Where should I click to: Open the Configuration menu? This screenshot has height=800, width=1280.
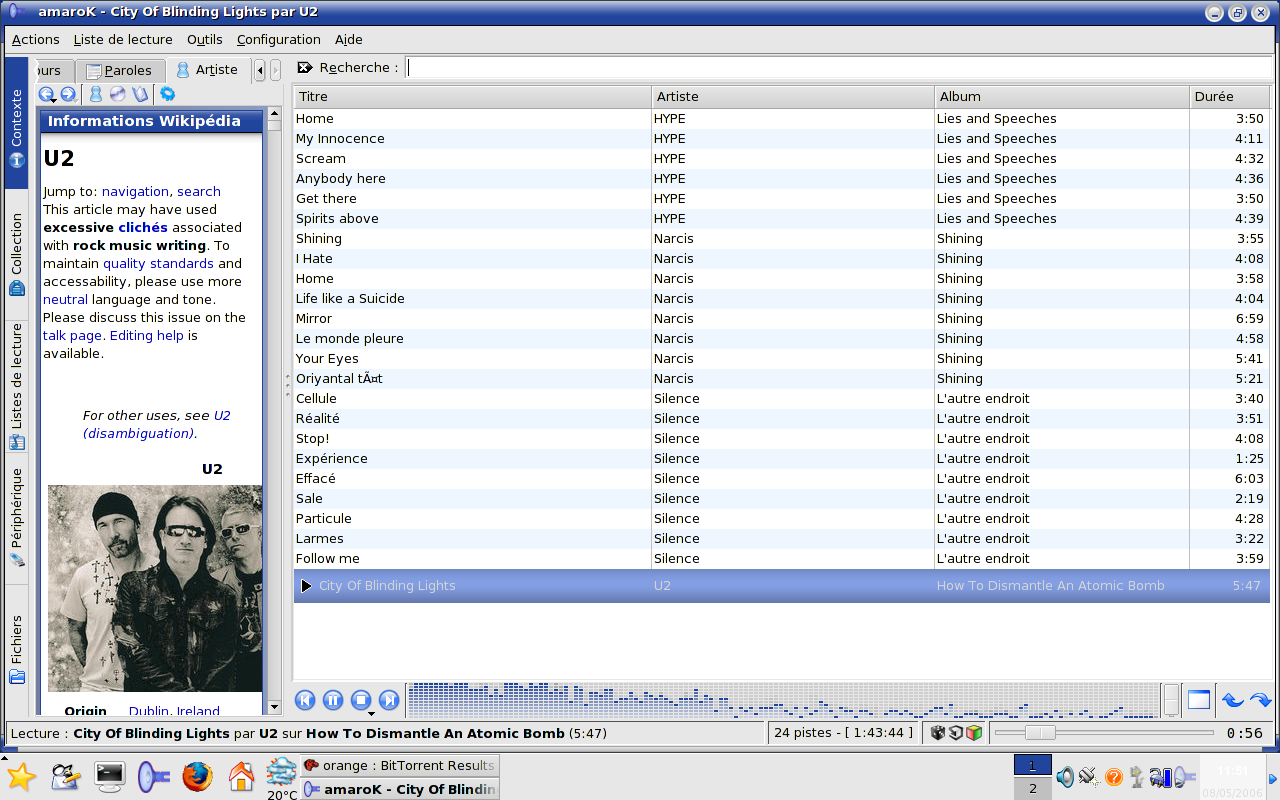(x=279, y=40)
